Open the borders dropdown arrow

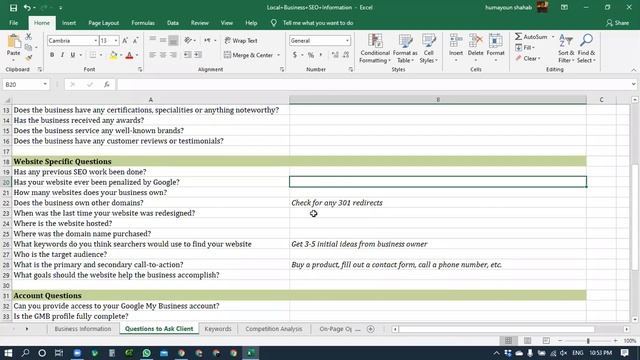[101, 55]
